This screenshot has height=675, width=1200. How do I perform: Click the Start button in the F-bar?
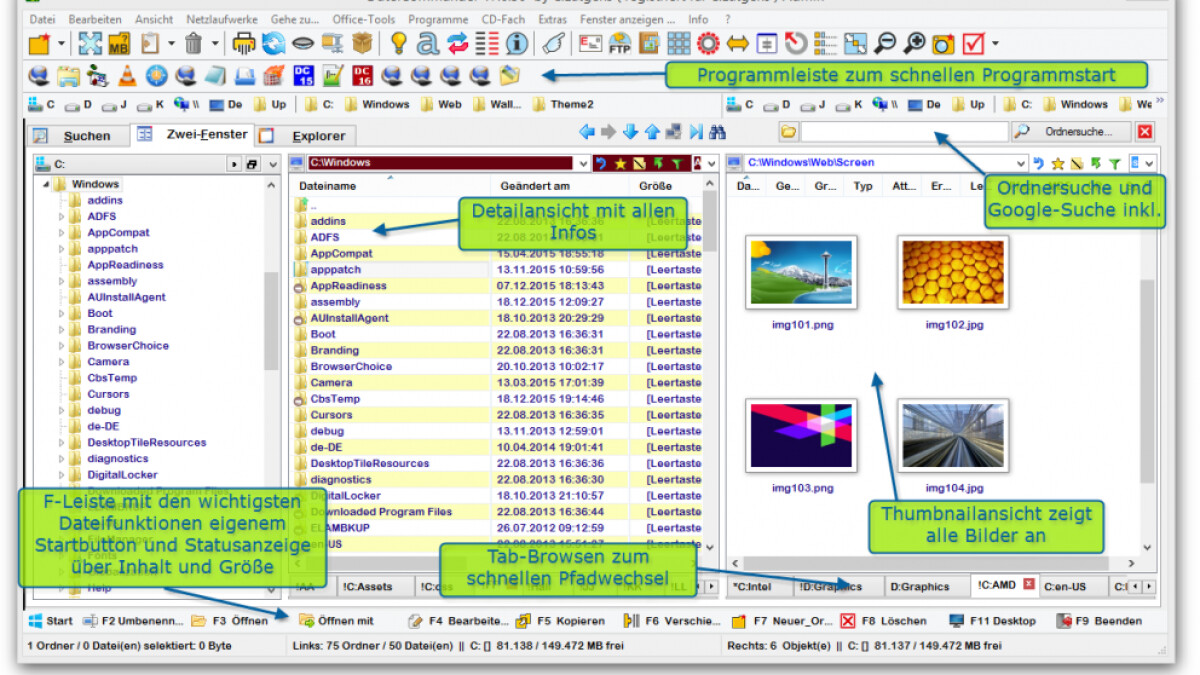pos(51,621)
